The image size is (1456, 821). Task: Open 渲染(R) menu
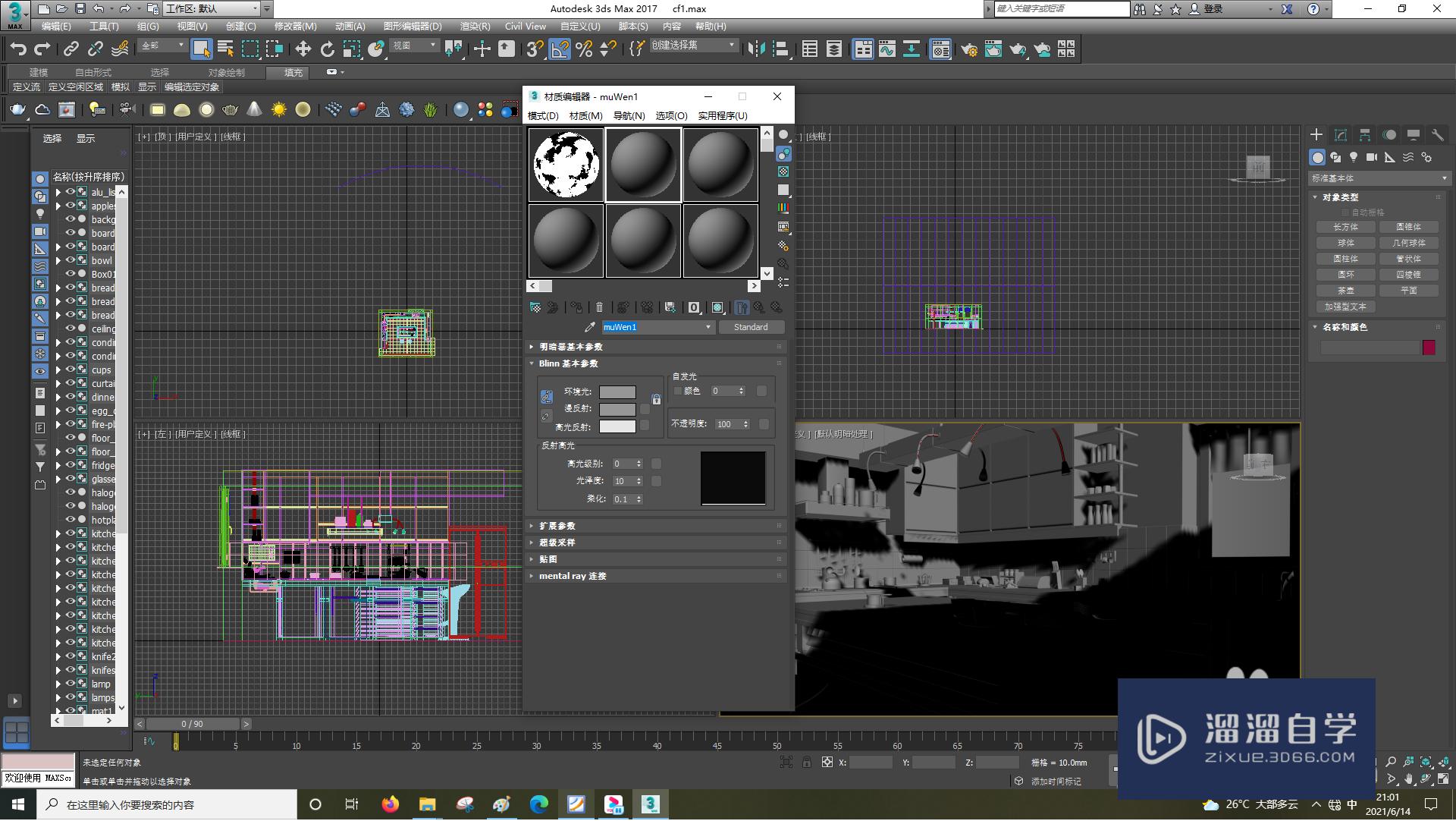(x=475, y=26)
